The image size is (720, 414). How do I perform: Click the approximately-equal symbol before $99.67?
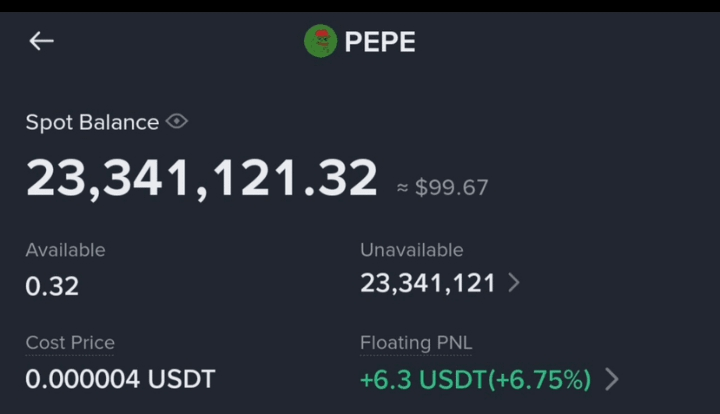coord(402,188)
